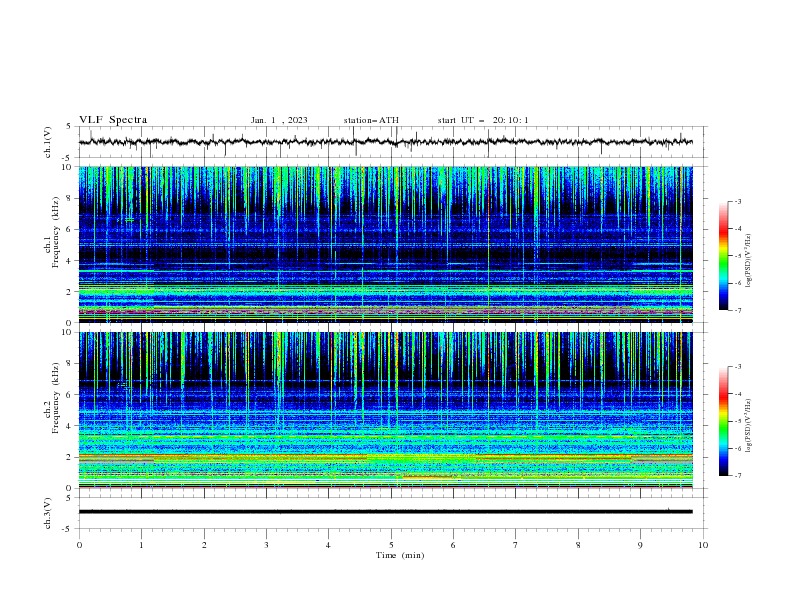Click the "ch.1(V)" axis label
The image size is (792, 612).
click(48, 142)
